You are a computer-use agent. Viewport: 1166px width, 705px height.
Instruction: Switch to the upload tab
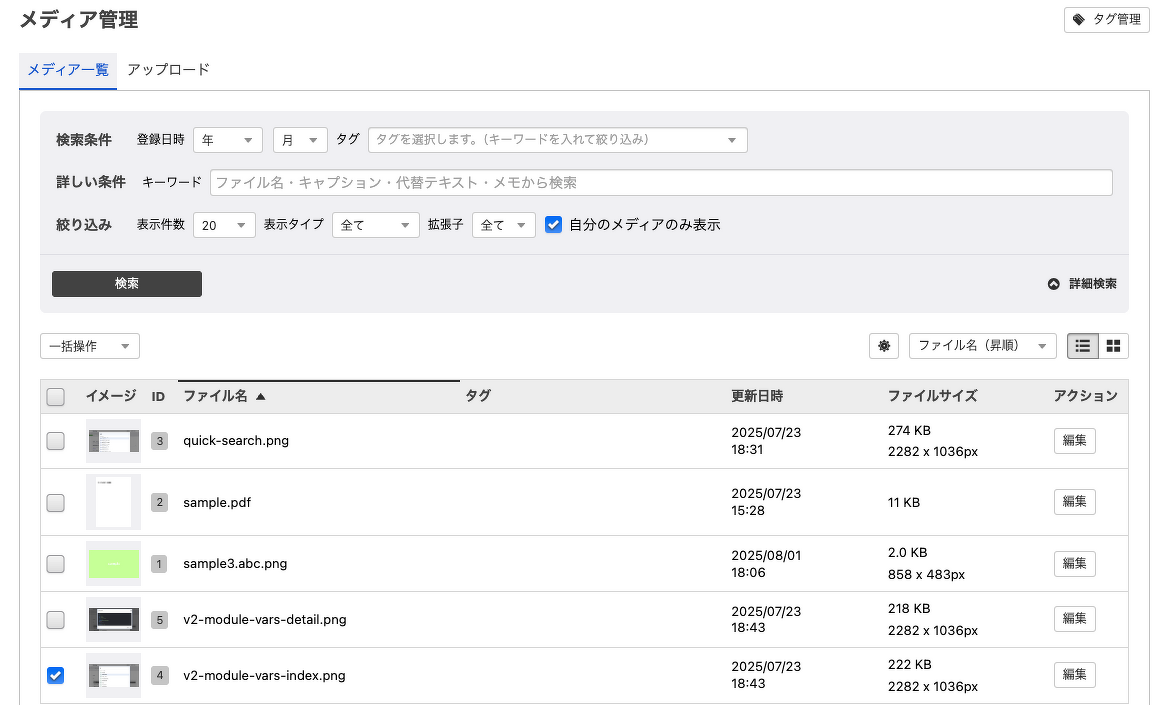(168, 70)
